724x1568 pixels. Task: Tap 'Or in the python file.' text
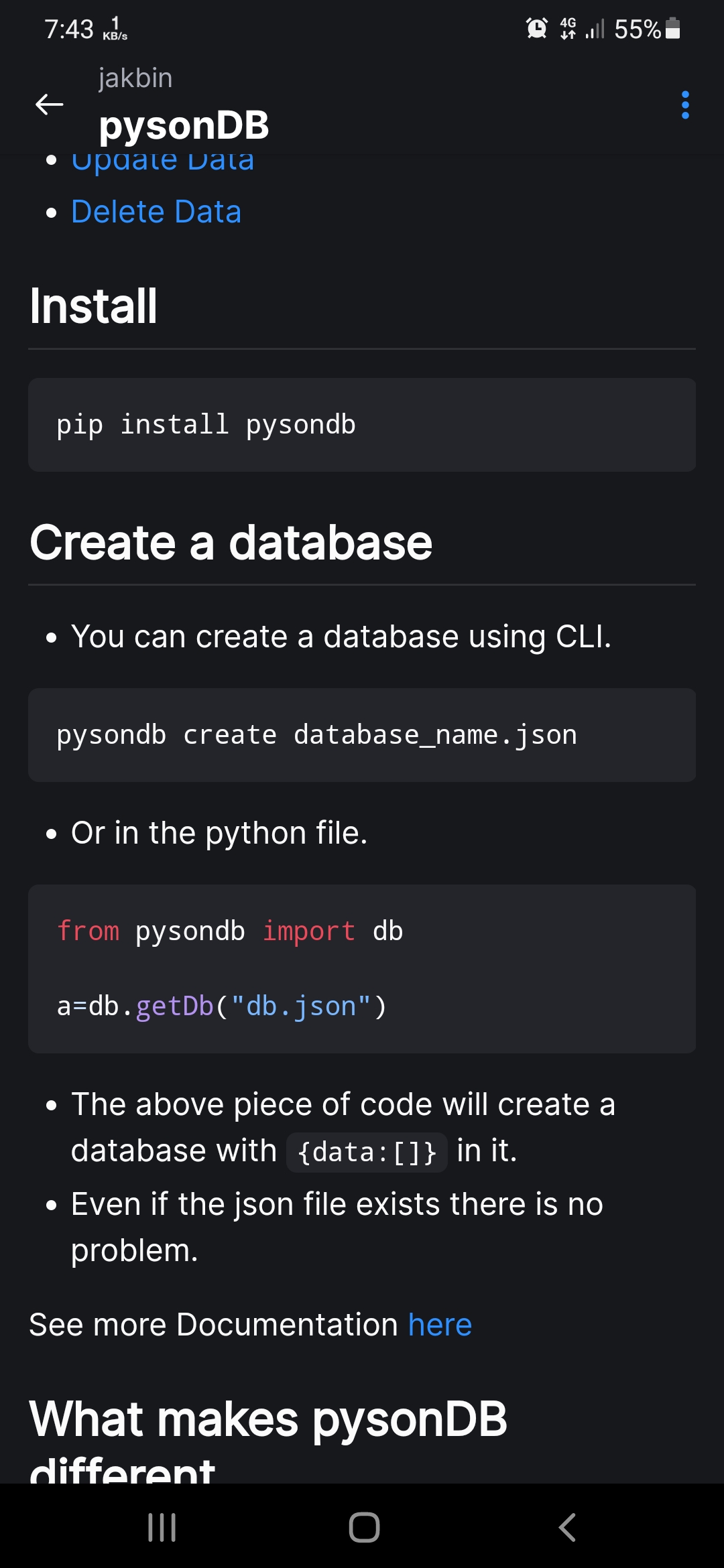click(x=219, y=833)
